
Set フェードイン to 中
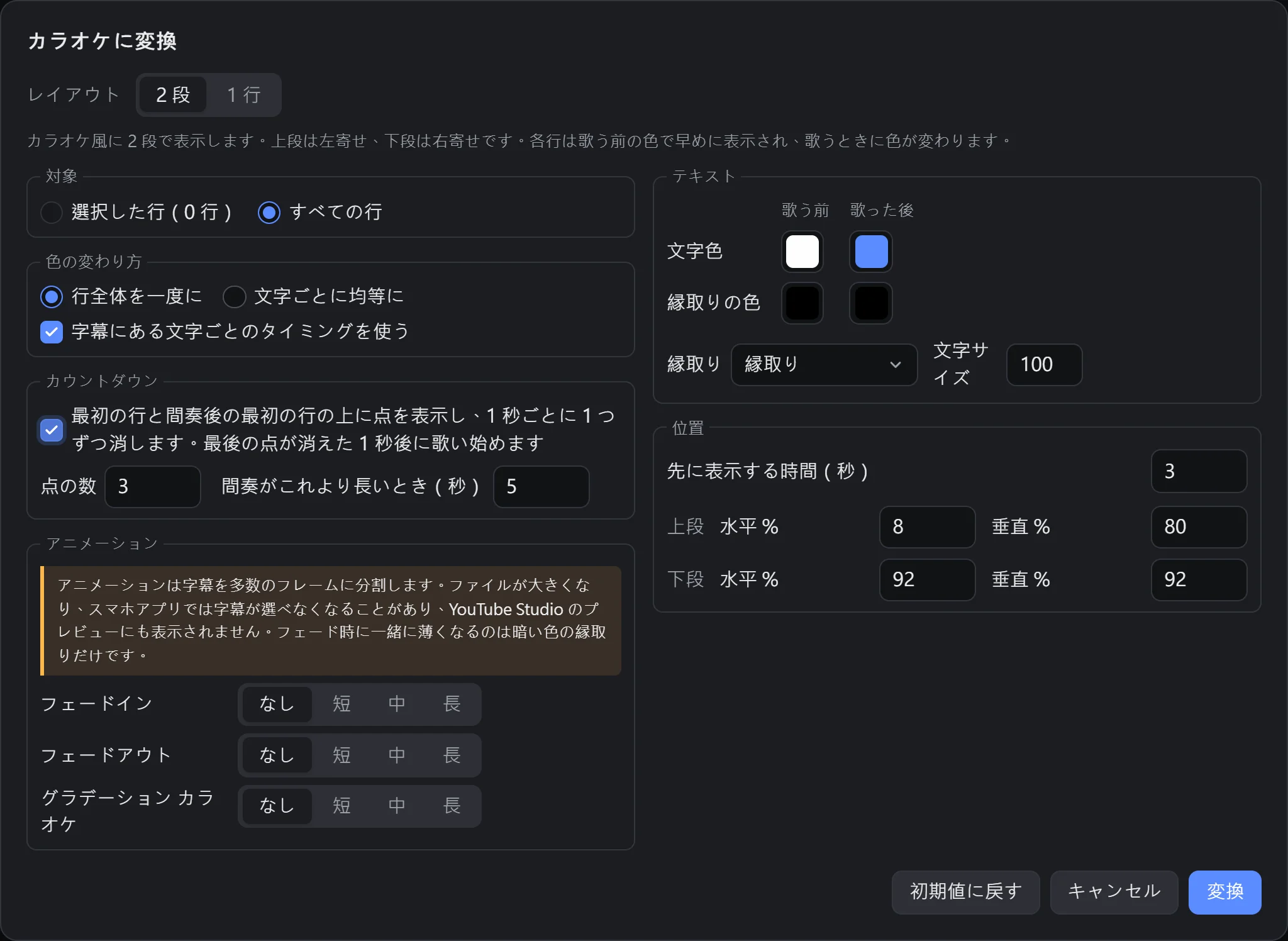397,704
